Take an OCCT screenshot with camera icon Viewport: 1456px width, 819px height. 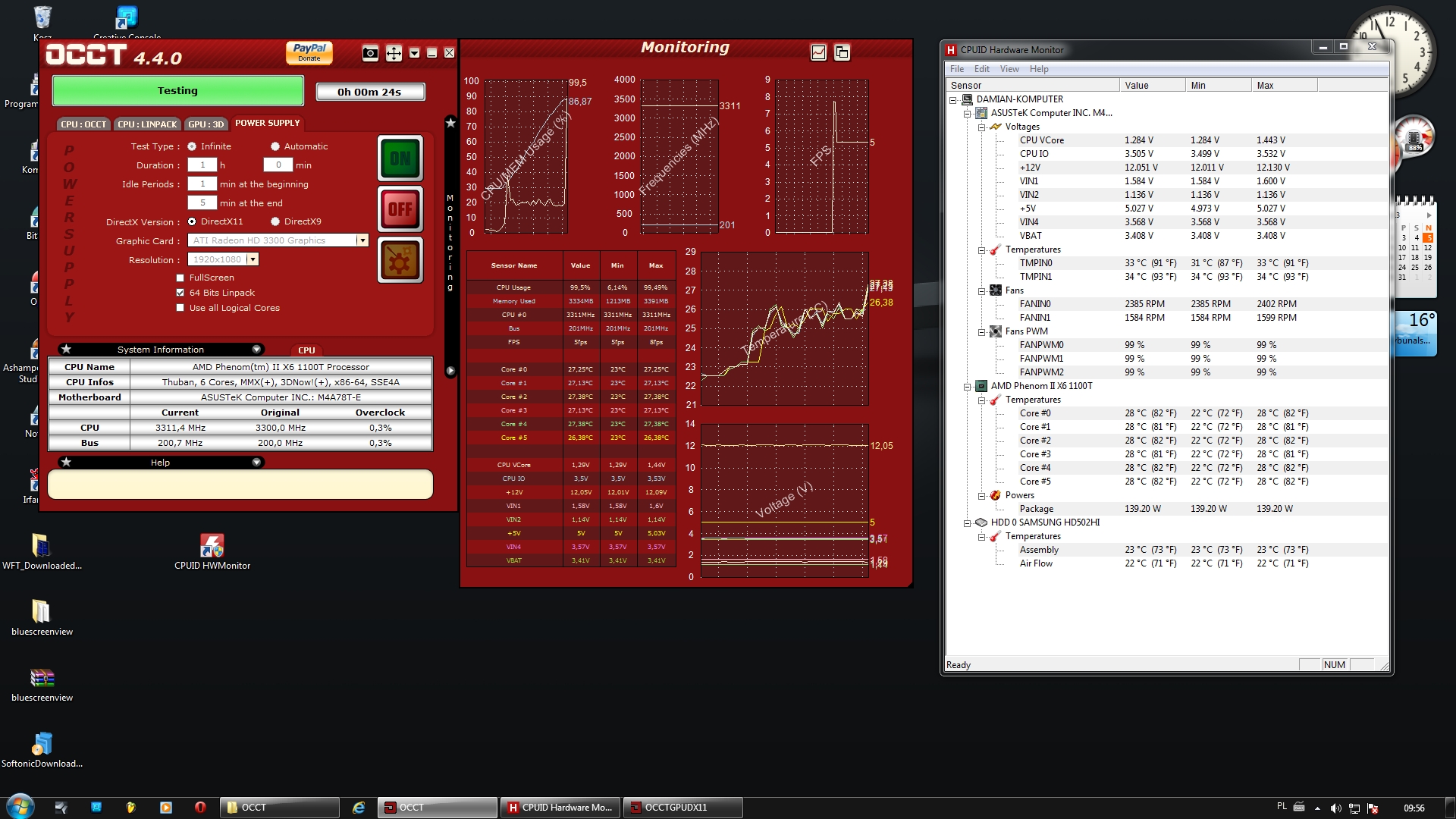(x=370, y=53)
